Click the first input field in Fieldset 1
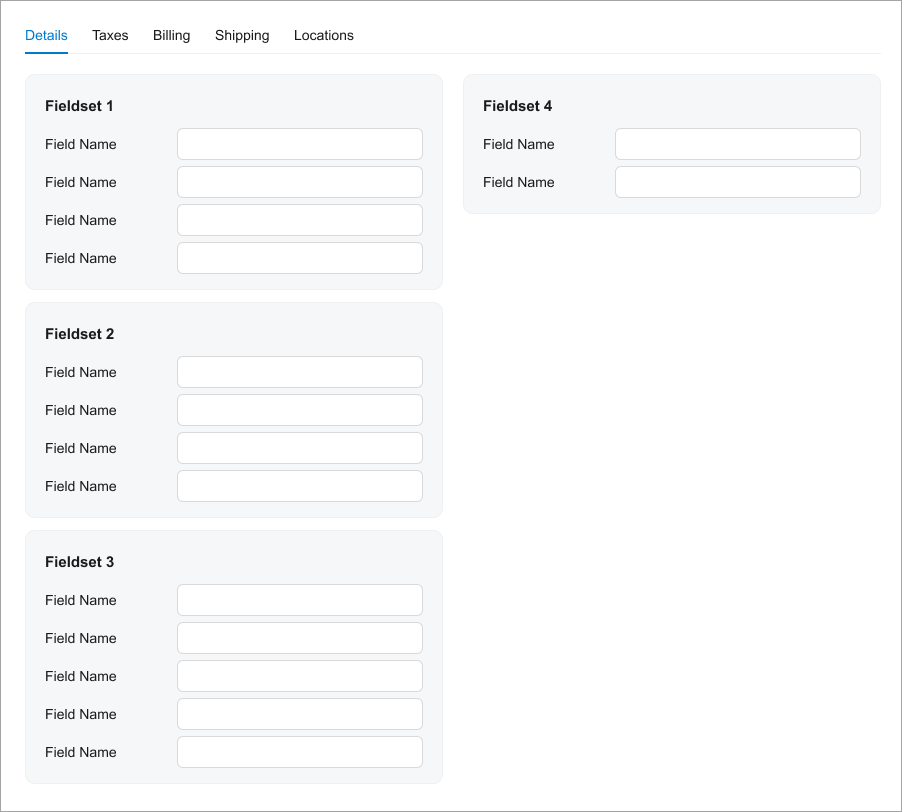The width and height of the screenshot is (902, 812). click(299, 144)
